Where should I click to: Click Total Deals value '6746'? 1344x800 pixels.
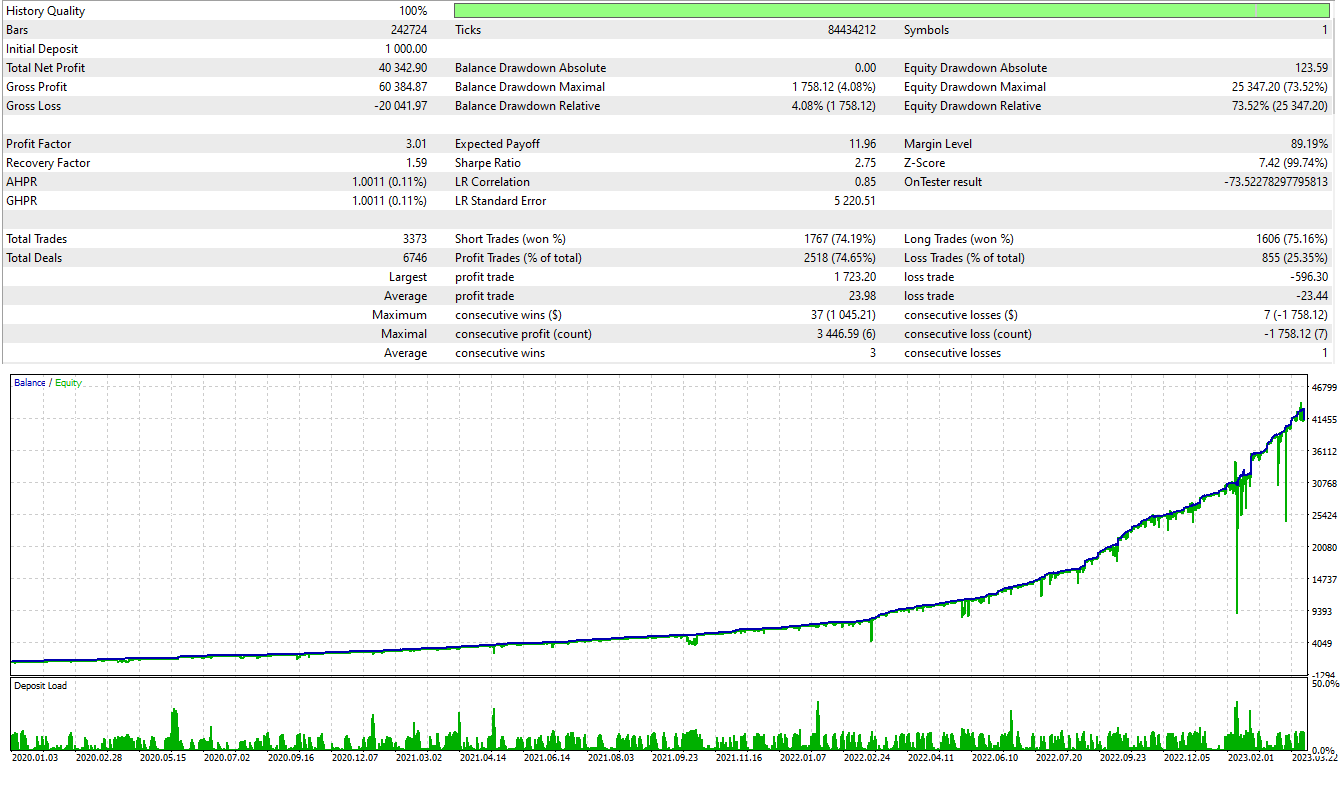pyautogui.click(x=415, y=258)
